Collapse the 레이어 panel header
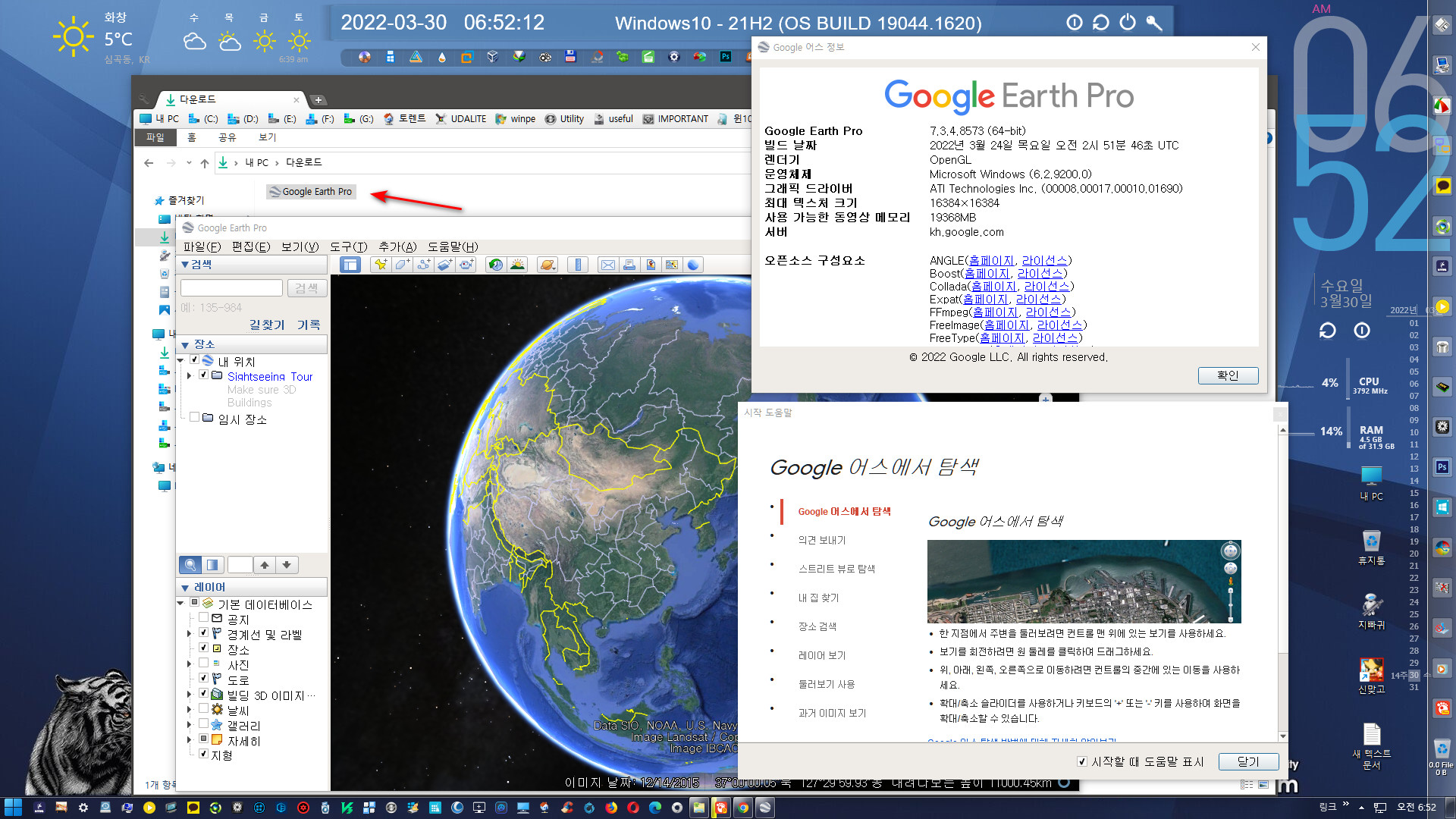The width and height of the screenshot is (1456, 819). click(x=253, y=587)
